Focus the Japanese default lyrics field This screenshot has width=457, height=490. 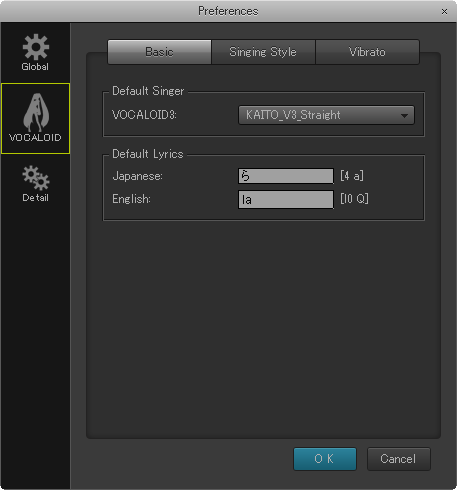pos(286,176)
